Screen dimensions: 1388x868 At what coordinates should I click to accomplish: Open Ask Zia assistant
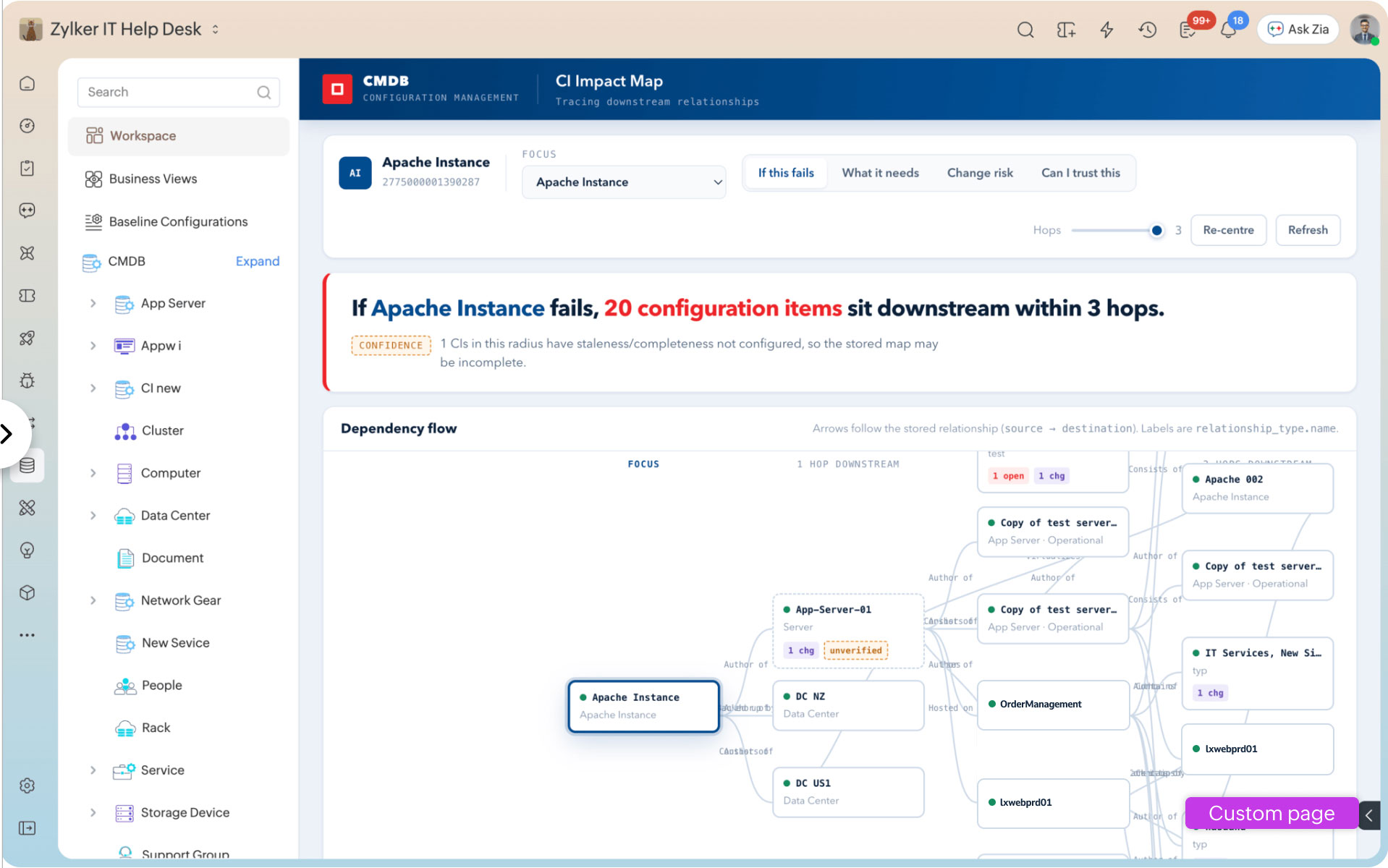pos(1298,30)
